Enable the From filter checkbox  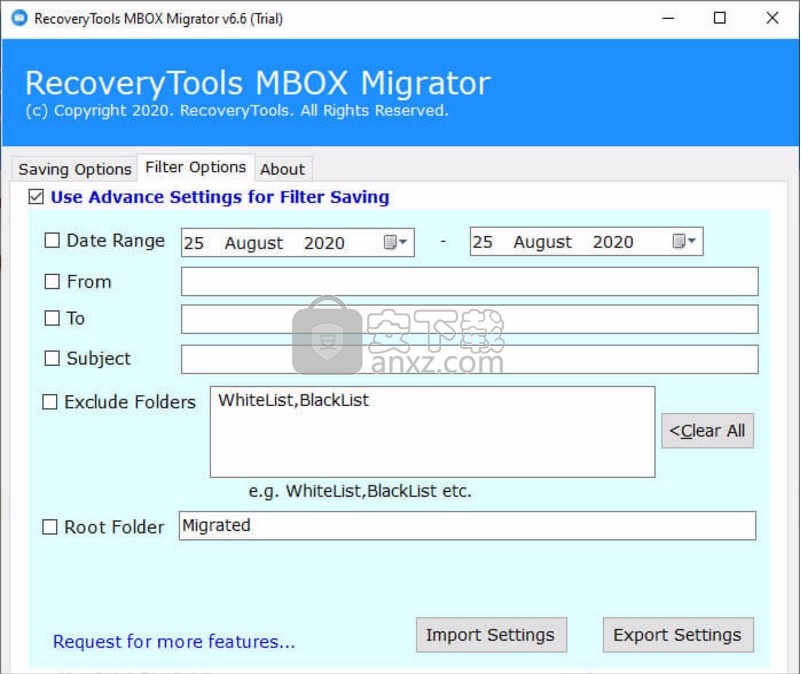52,282
